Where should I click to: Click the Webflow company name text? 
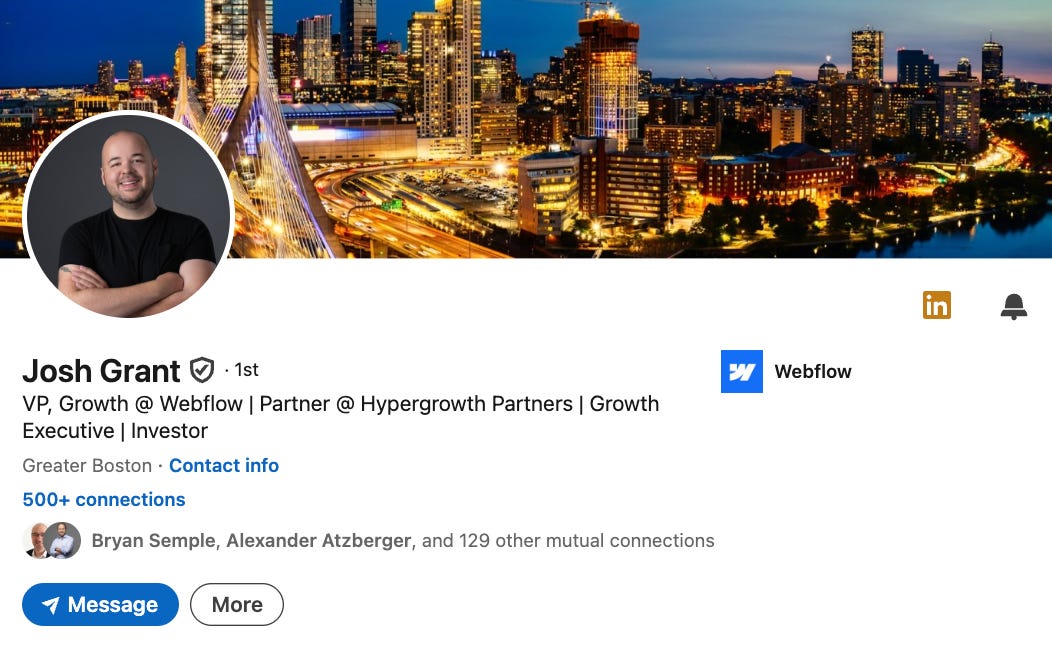pyautogui.click(x=812, y=372)
